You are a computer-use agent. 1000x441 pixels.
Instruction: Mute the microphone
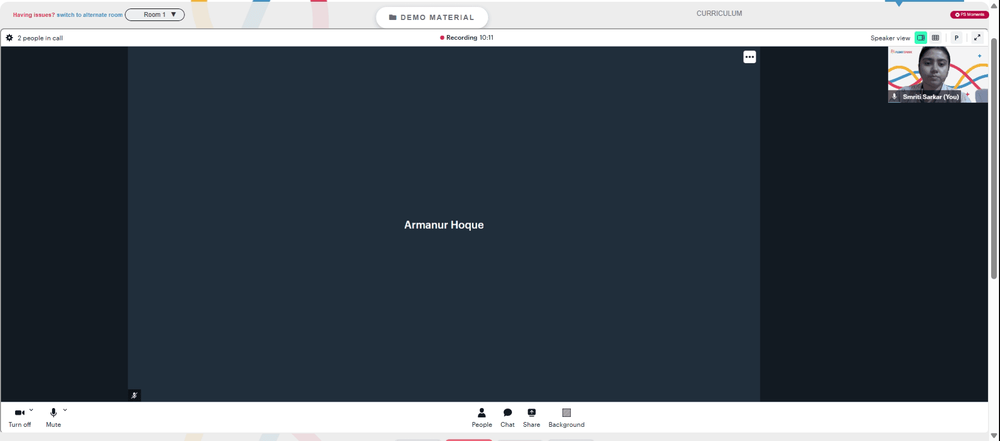pyautogui.click(x=53, y=417)
